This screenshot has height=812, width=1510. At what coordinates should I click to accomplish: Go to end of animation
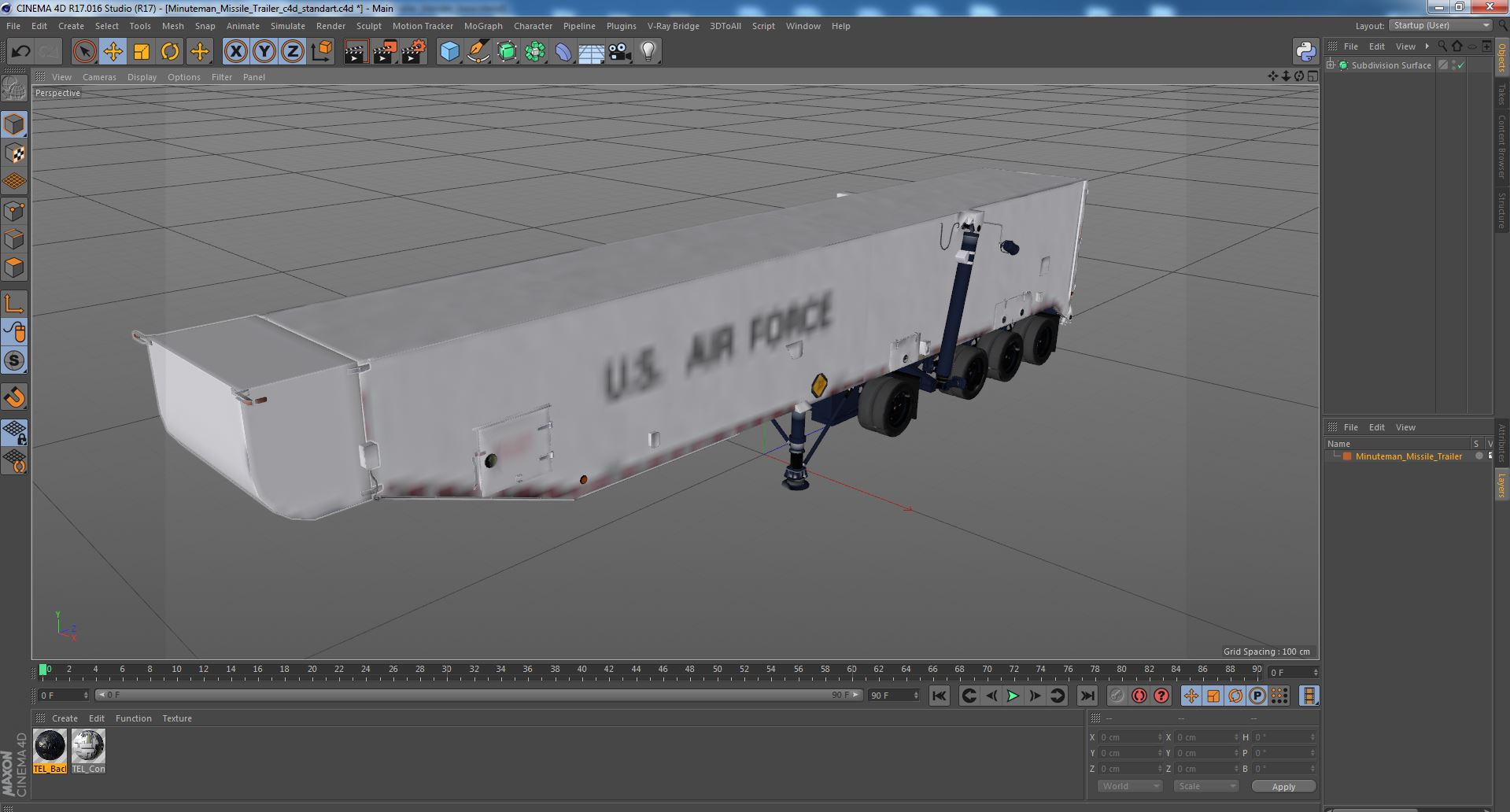pos(1087,696)
